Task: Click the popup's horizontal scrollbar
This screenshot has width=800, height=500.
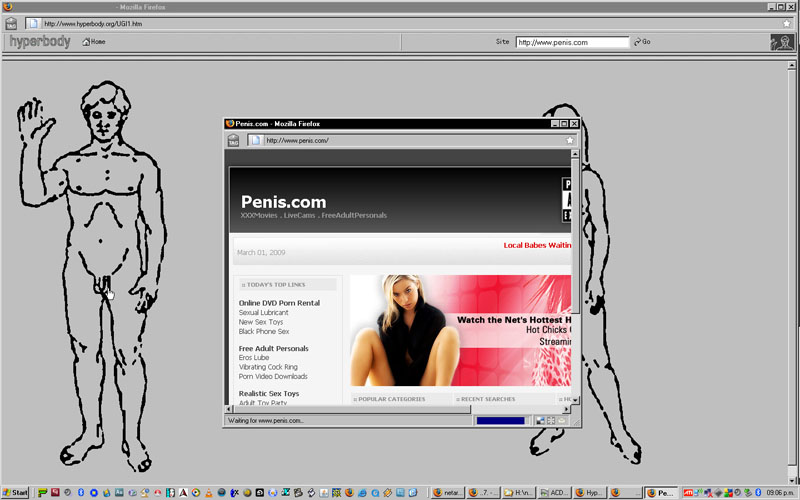Action: (400, 410)
